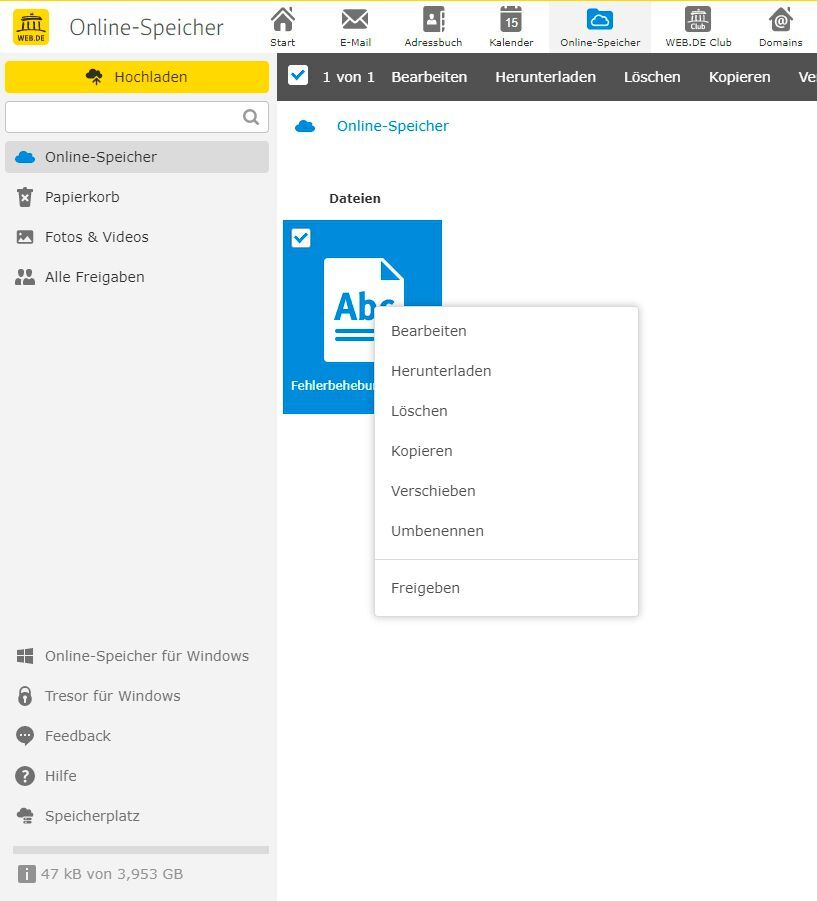The image size is (817, 901).
Task: Open the E-Mail envelope icon
Action: click(x=355, y=20)
